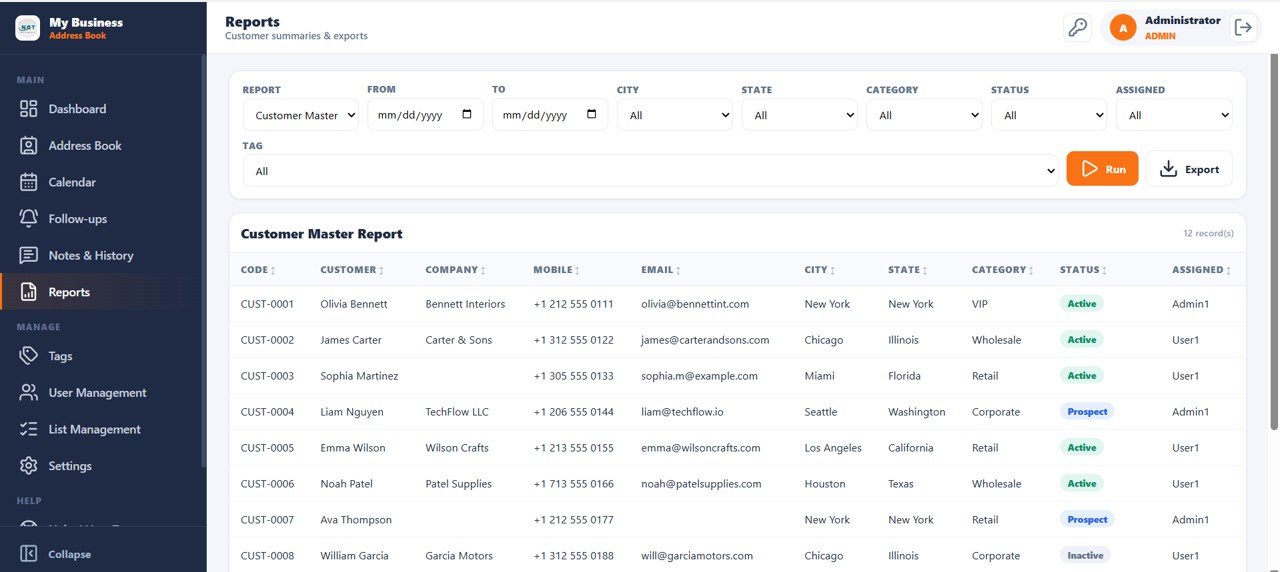This screenshot has height=572, width=1280.
Task: Open the City filter dropdown
Action: (x=675, y=115)
